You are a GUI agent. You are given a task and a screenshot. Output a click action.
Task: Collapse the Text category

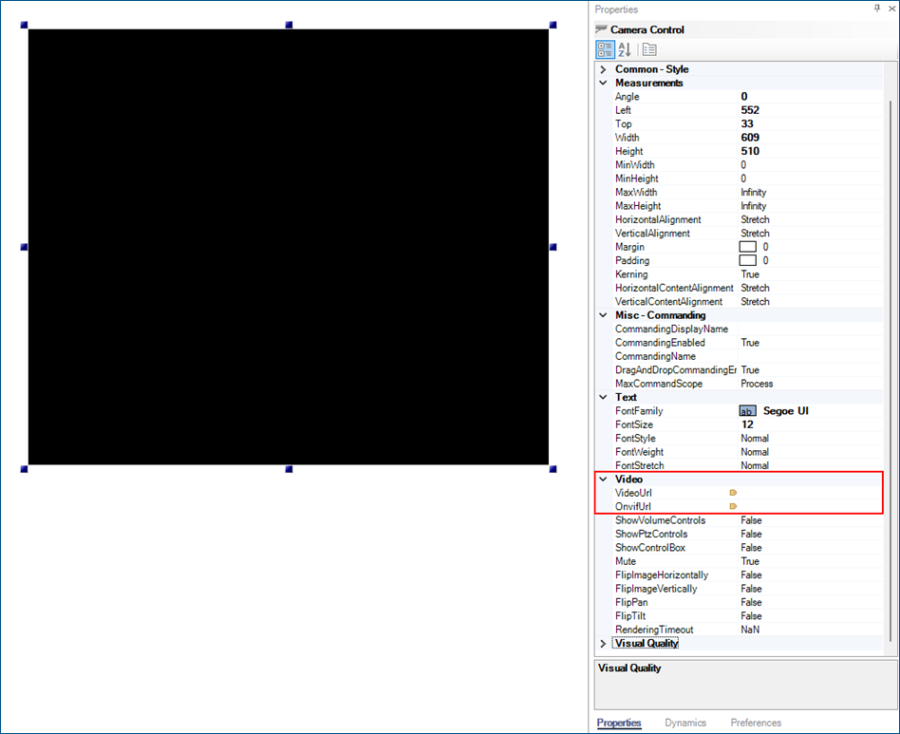(603, 397)
